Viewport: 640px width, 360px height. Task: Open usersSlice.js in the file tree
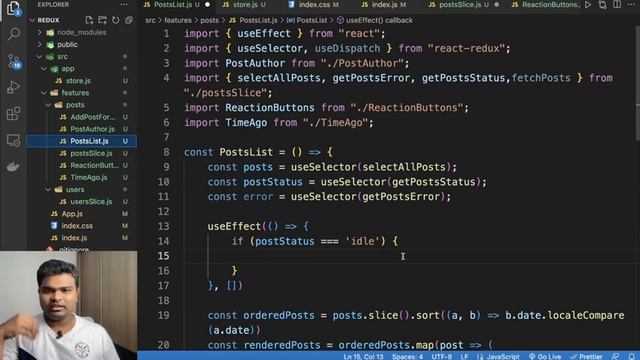[x=91, y=202]
